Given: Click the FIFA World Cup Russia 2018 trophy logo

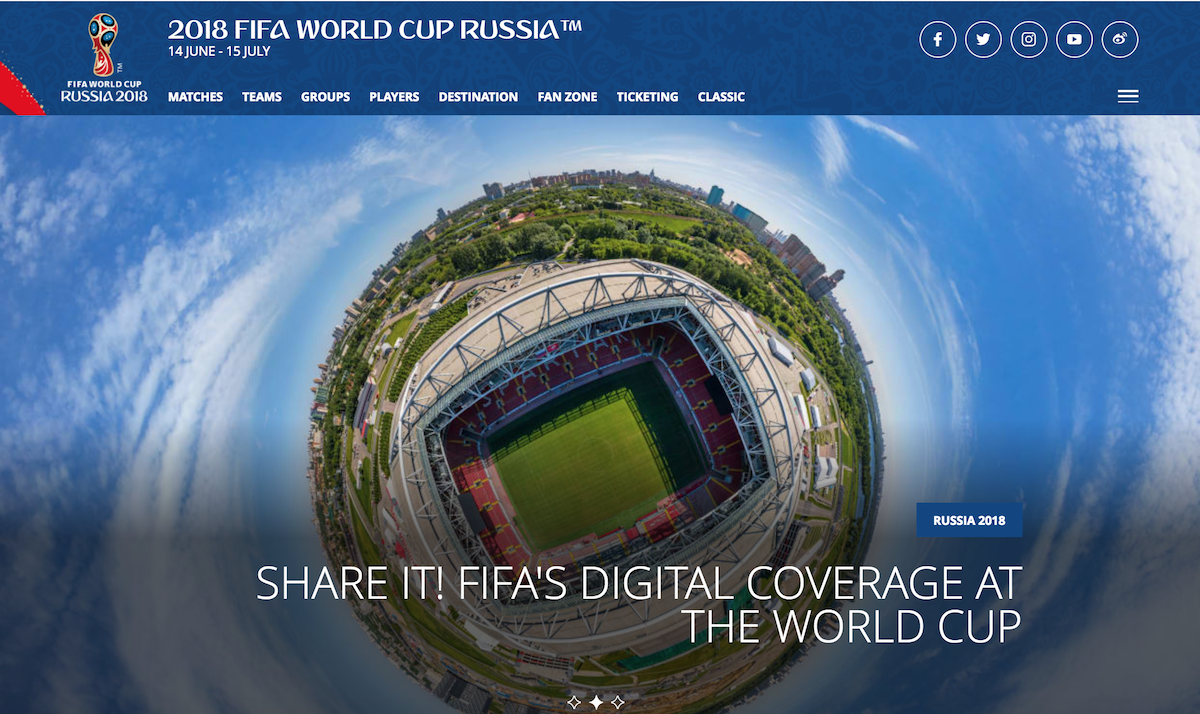Looking at the screenshot, I should (104, 58).
